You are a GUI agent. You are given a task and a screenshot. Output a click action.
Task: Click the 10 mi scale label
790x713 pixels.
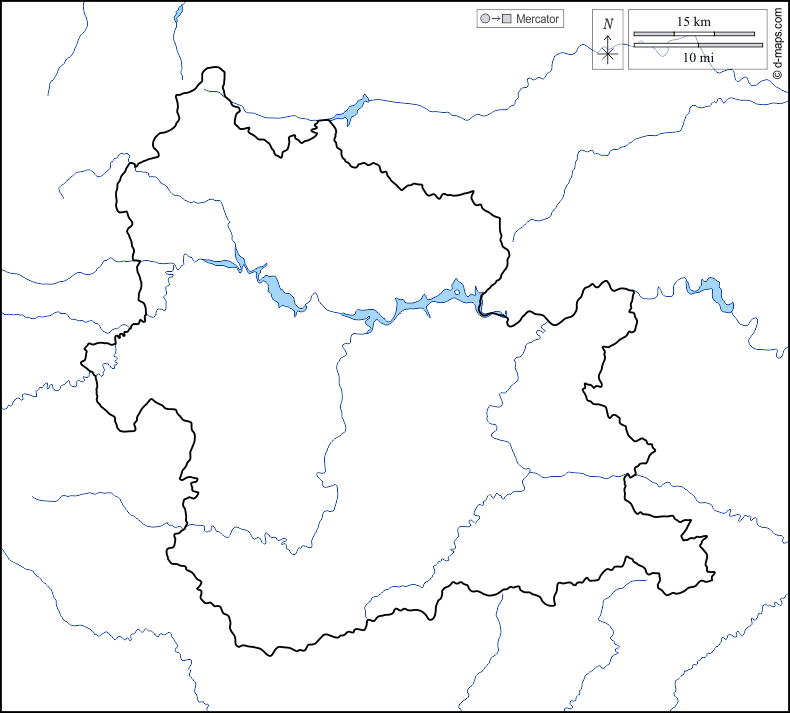[698, 57]
